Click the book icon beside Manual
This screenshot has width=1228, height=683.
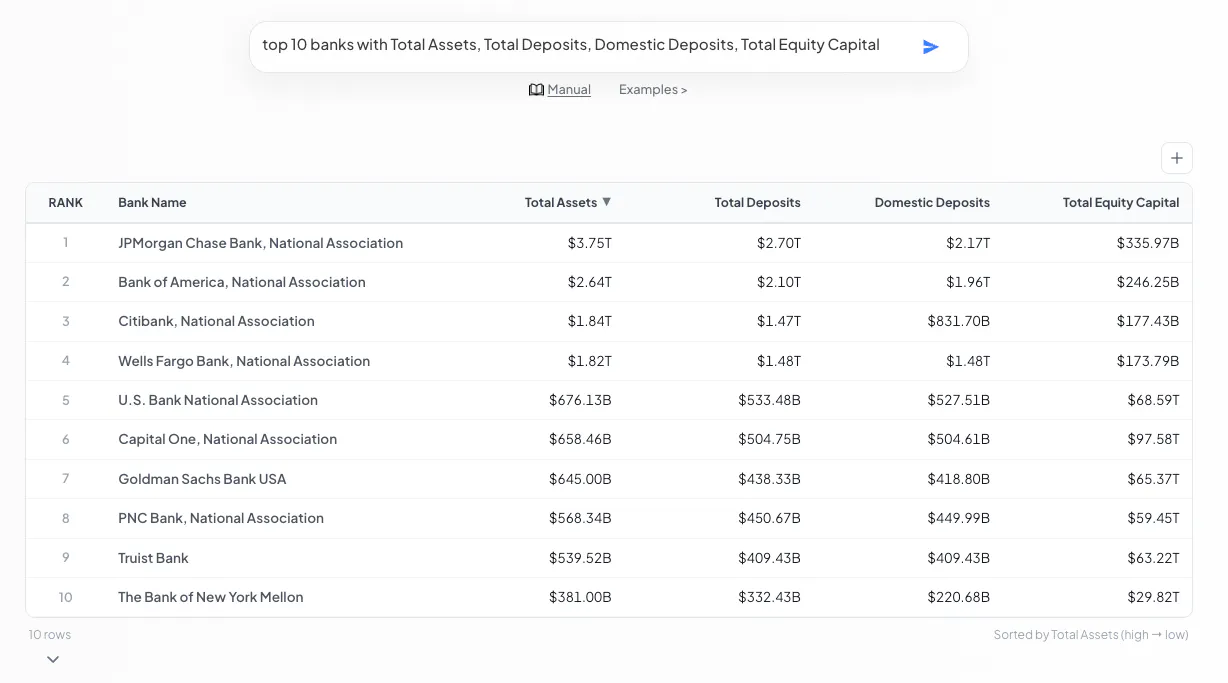point(536,90)
